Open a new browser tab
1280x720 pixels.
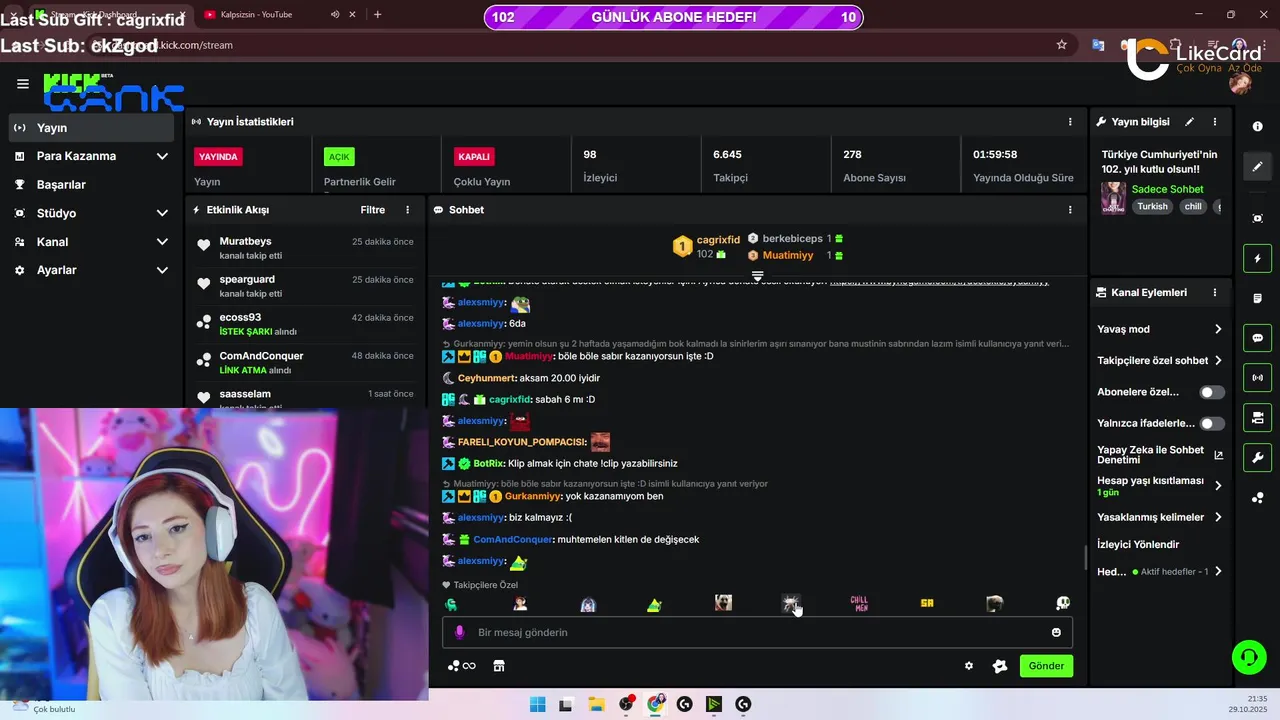pyautogui.click(x=377, y=15)
